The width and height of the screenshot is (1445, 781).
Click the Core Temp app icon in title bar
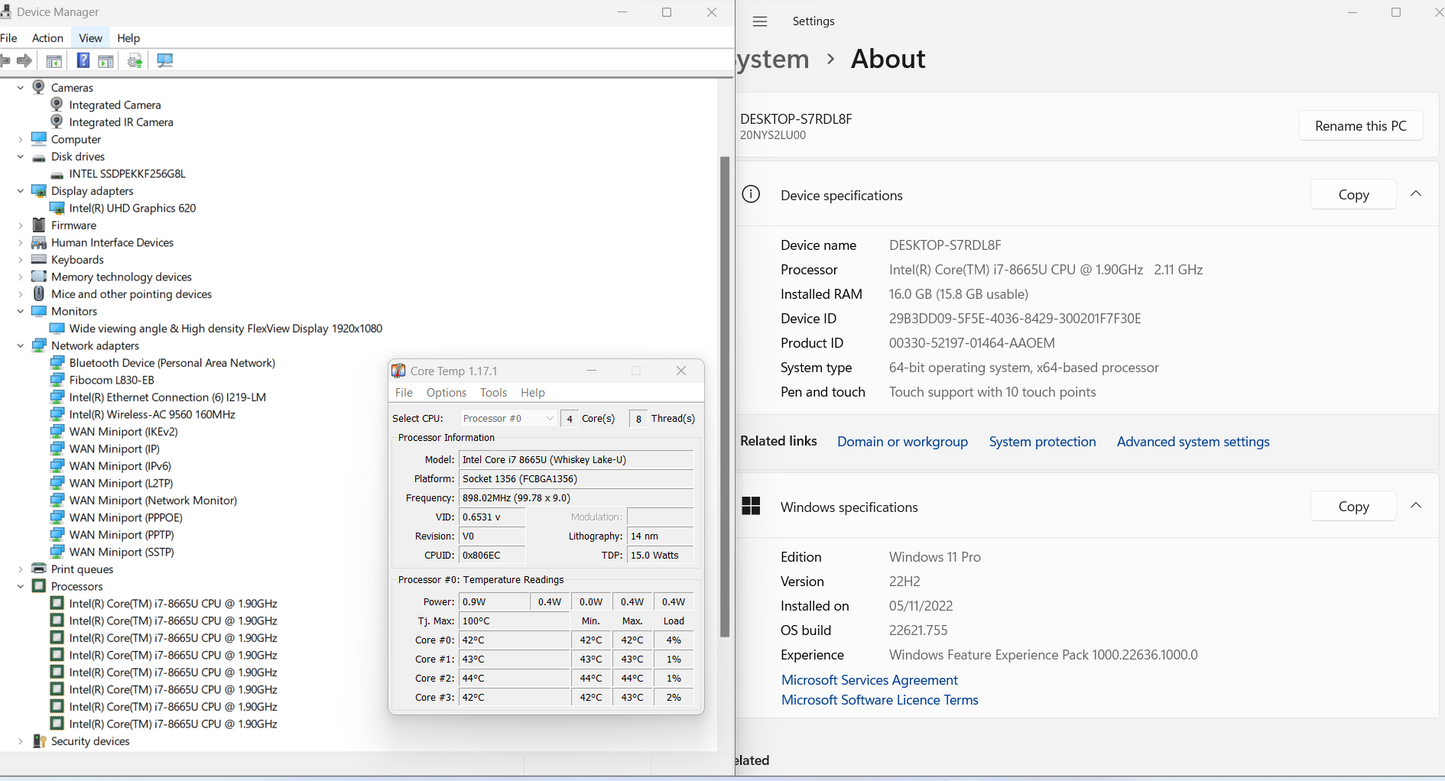399,371
